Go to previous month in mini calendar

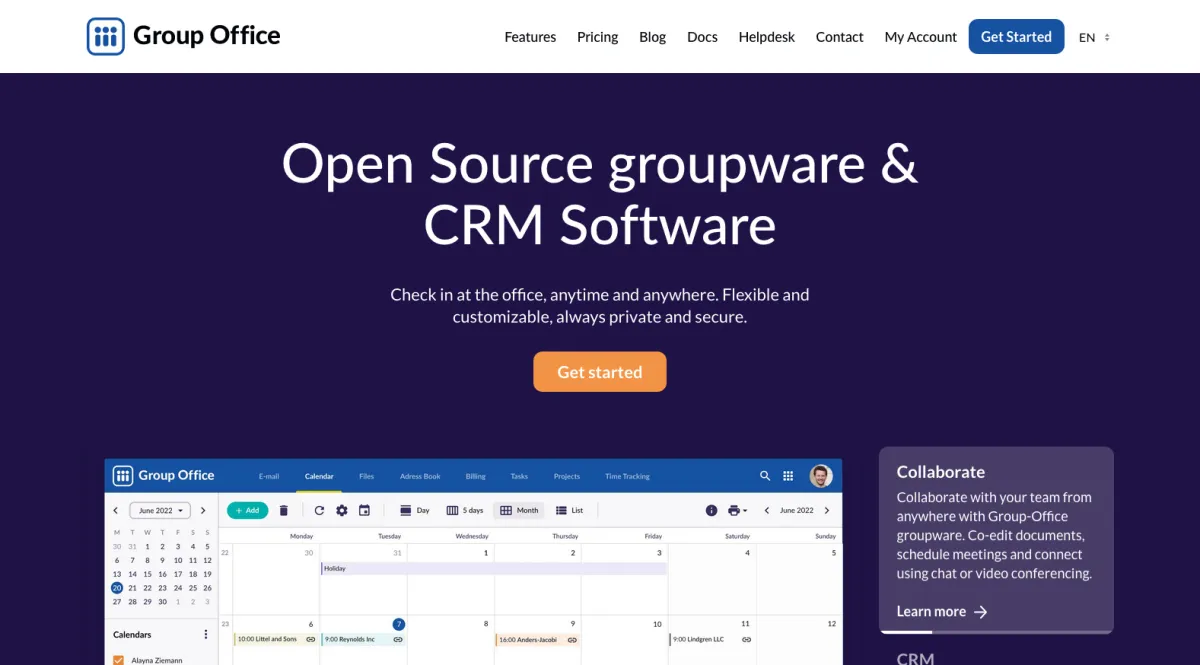tap(116, 510)
